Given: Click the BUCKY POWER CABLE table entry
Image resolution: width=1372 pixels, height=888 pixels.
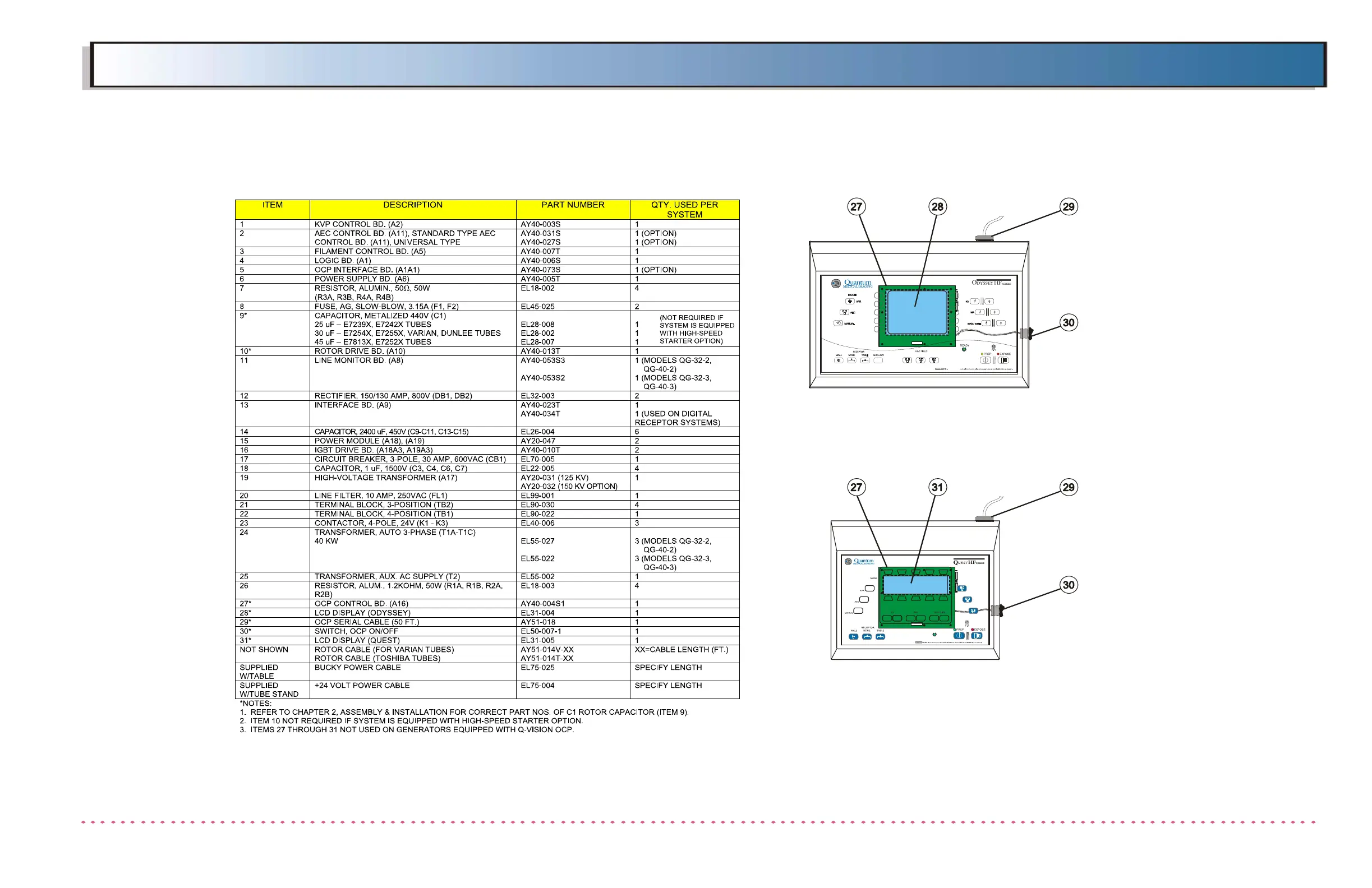Looking at the screenshot, I should tap(357, 667).
